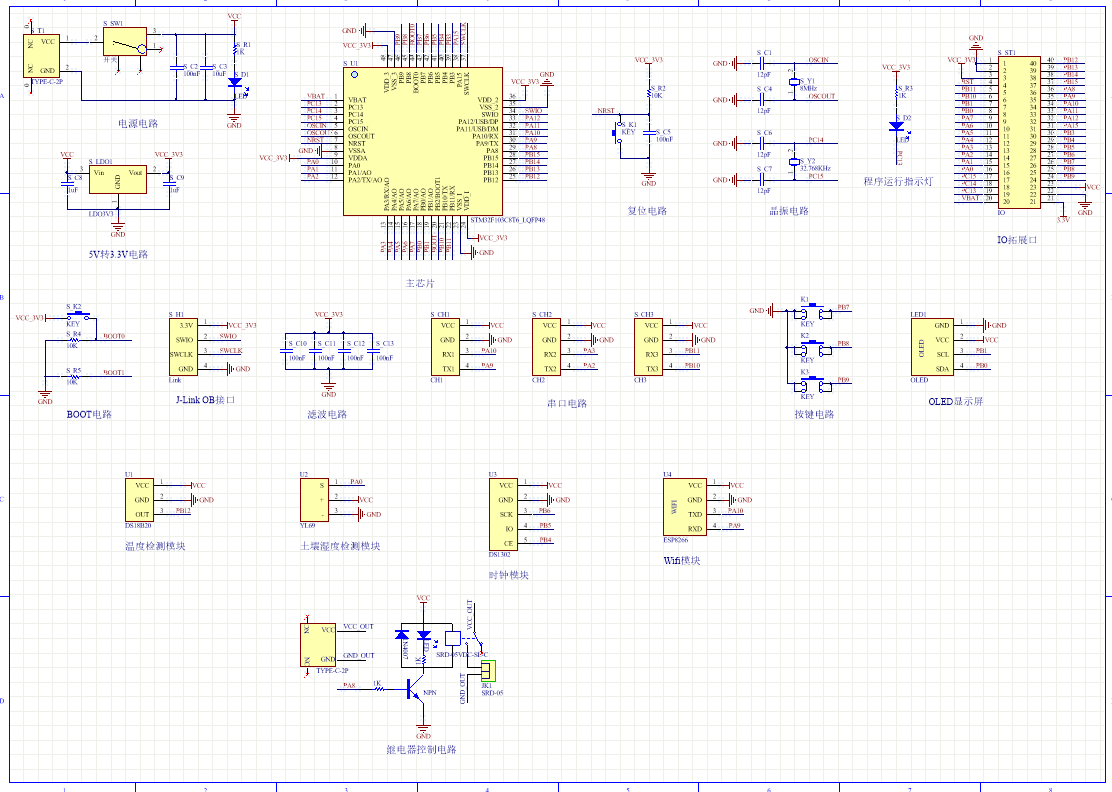The height and width of the screenshot is (792, 1112).
Task: Click the 串口电路 label
Action: click(567, 403)
